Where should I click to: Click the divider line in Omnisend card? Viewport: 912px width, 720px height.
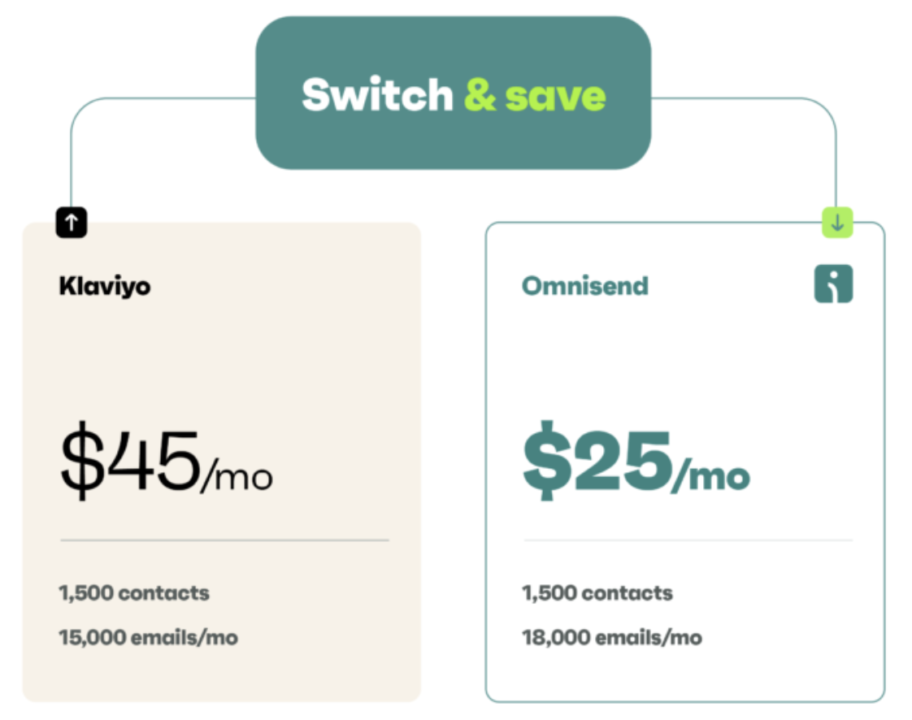(687, 540)
